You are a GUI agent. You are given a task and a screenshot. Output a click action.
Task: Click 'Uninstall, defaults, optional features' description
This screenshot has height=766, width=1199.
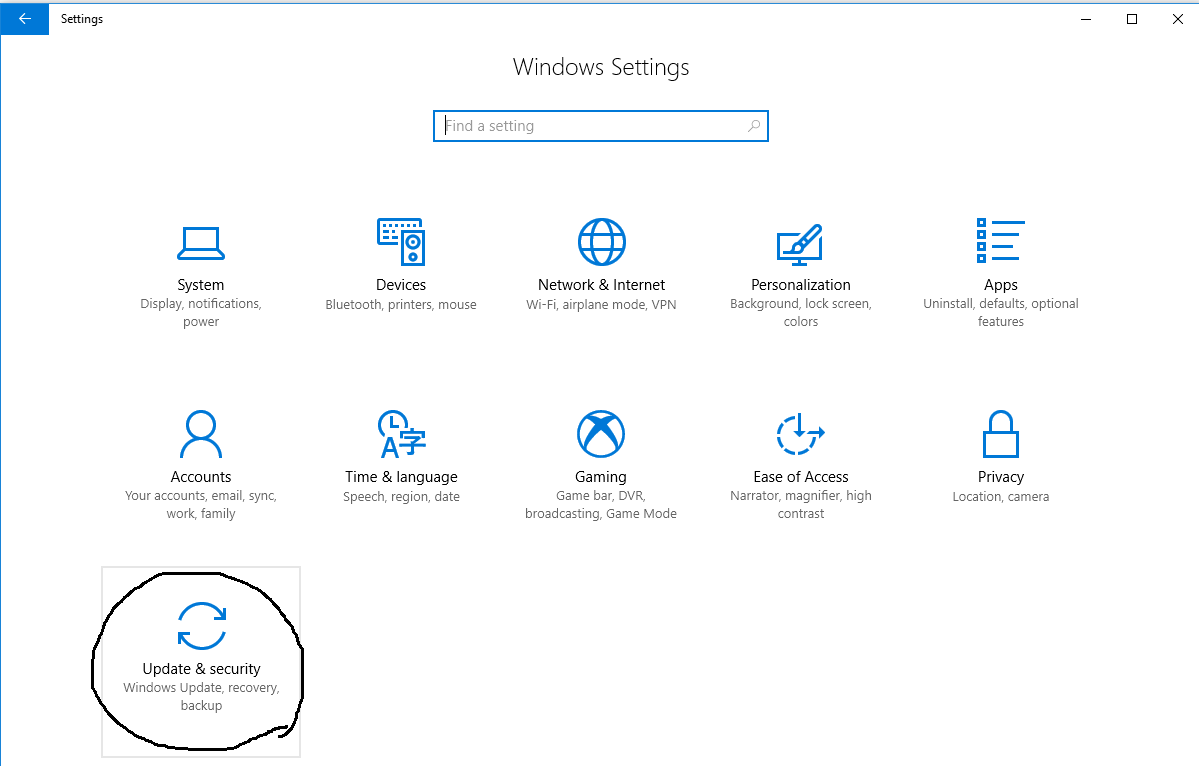1000,313
